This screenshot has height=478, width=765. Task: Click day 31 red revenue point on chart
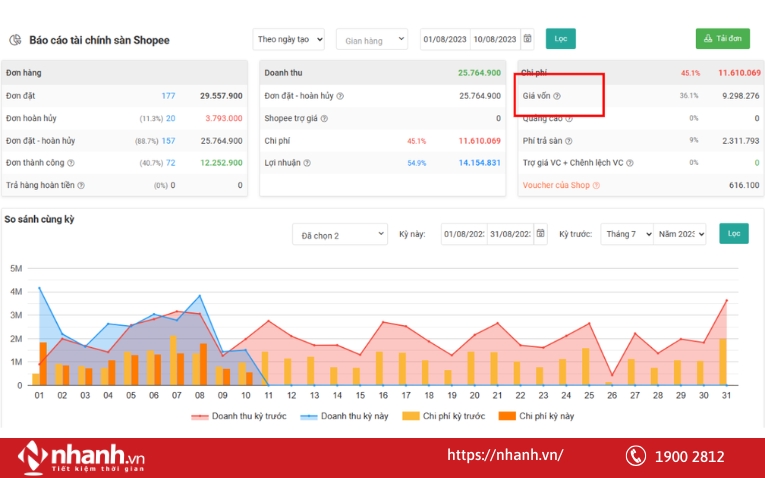tap(726, 300)
